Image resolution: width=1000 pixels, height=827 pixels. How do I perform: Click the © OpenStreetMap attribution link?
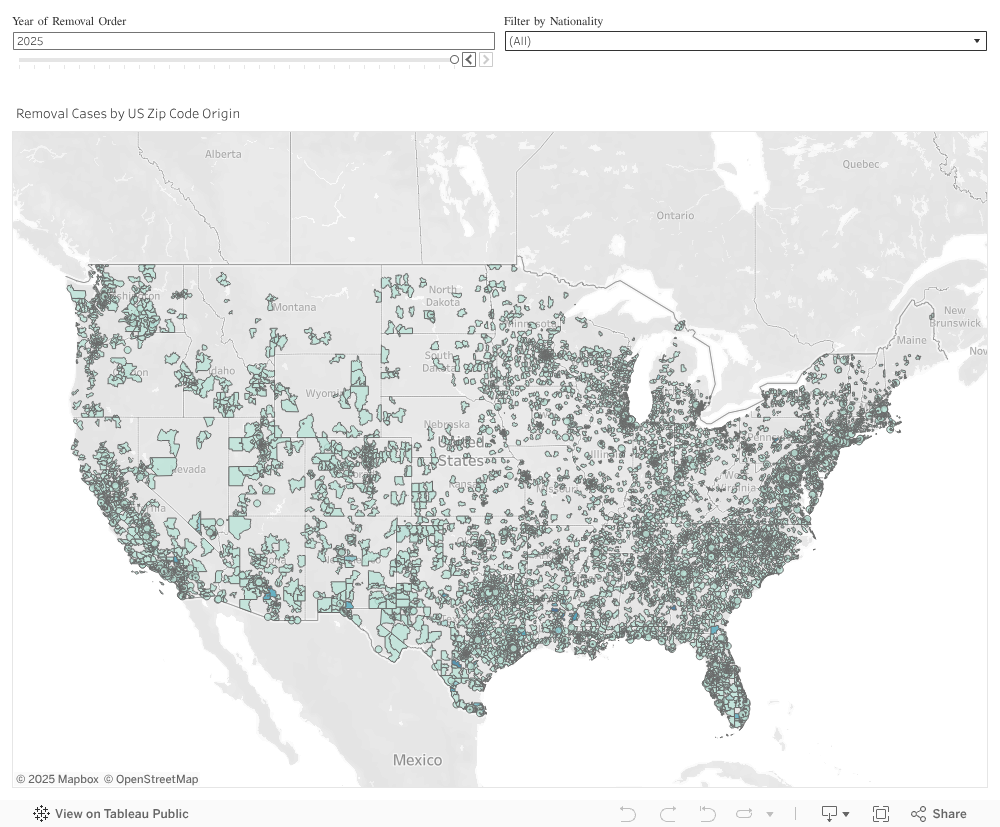151,779
